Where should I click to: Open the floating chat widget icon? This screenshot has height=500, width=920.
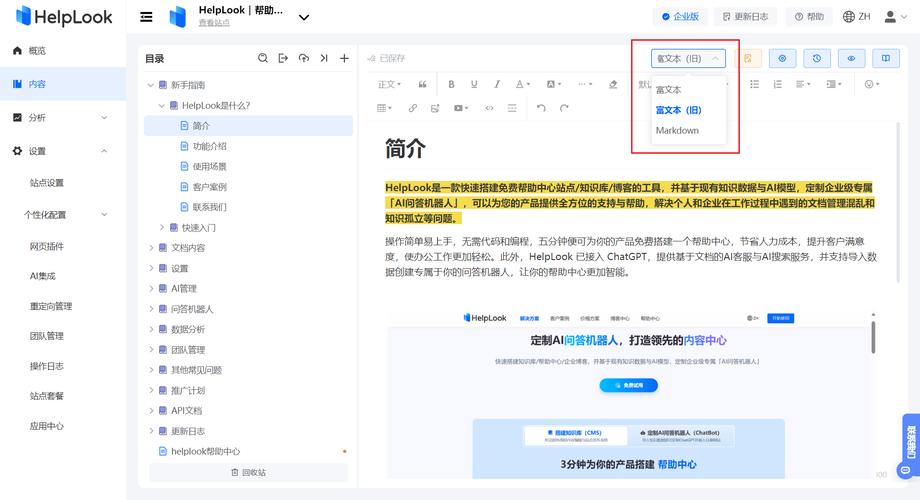[x=905, y=470]
